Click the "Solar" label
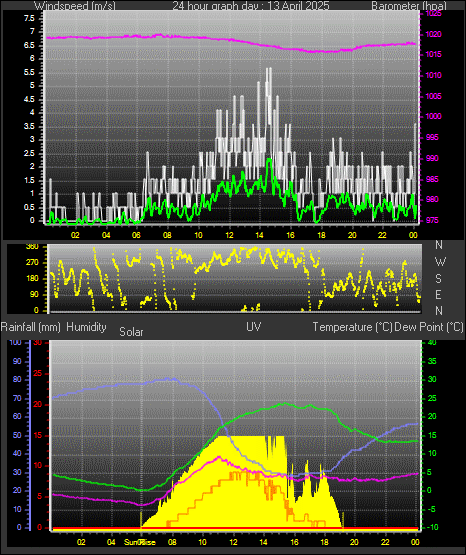 coord(131,332)
